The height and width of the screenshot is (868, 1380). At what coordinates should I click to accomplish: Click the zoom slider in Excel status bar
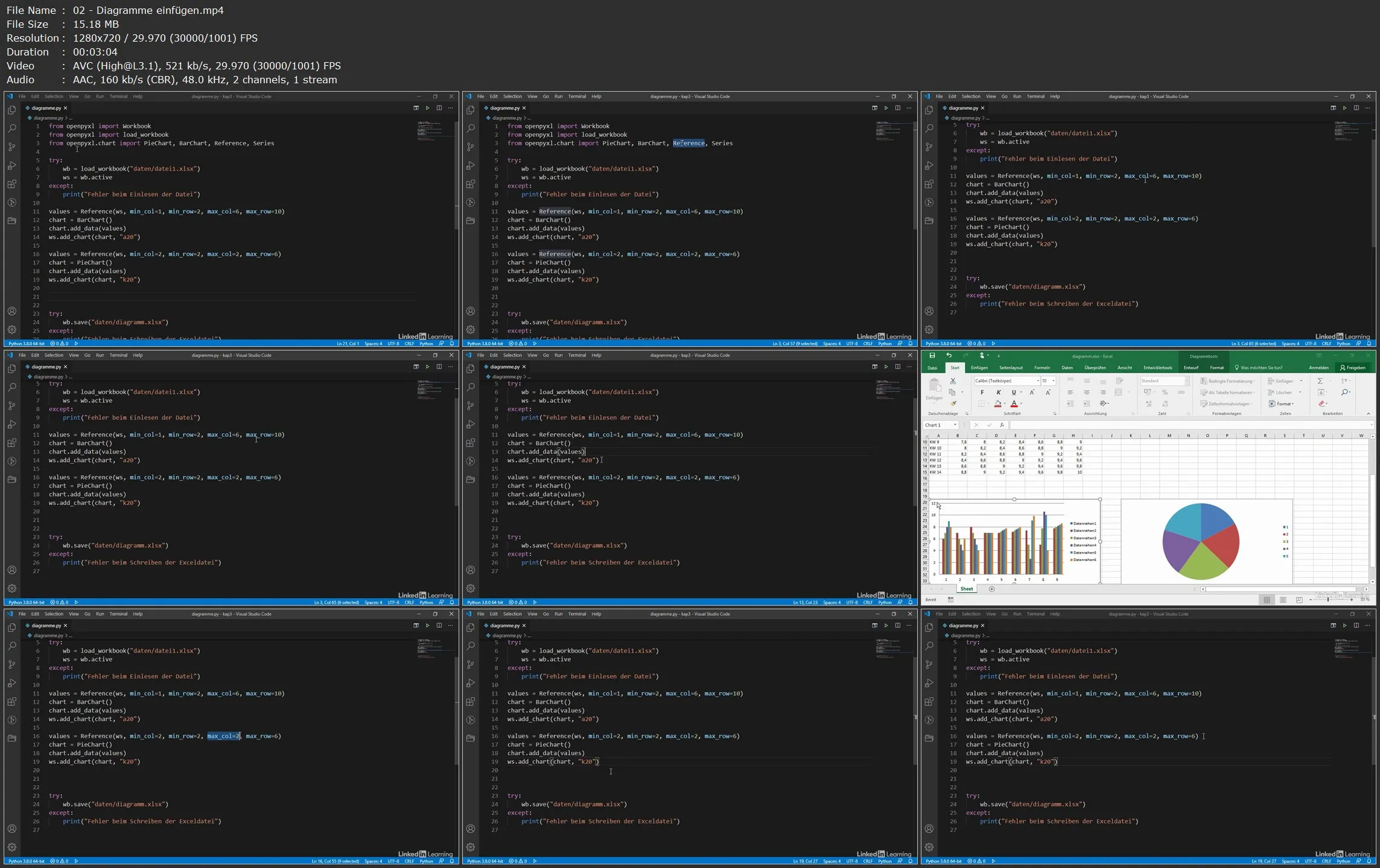point(1332,600)
